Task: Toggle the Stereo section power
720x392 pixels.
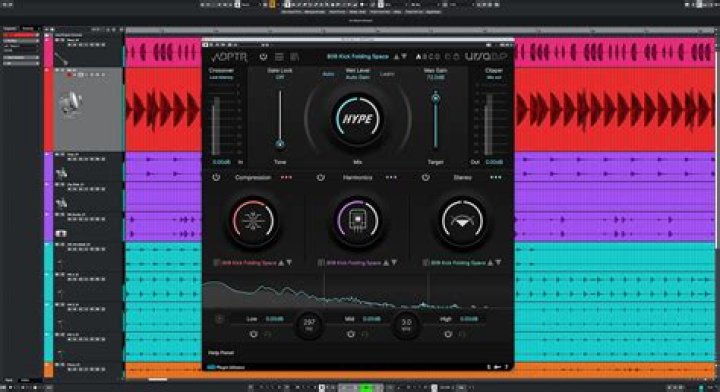Action: coord(426,177)
